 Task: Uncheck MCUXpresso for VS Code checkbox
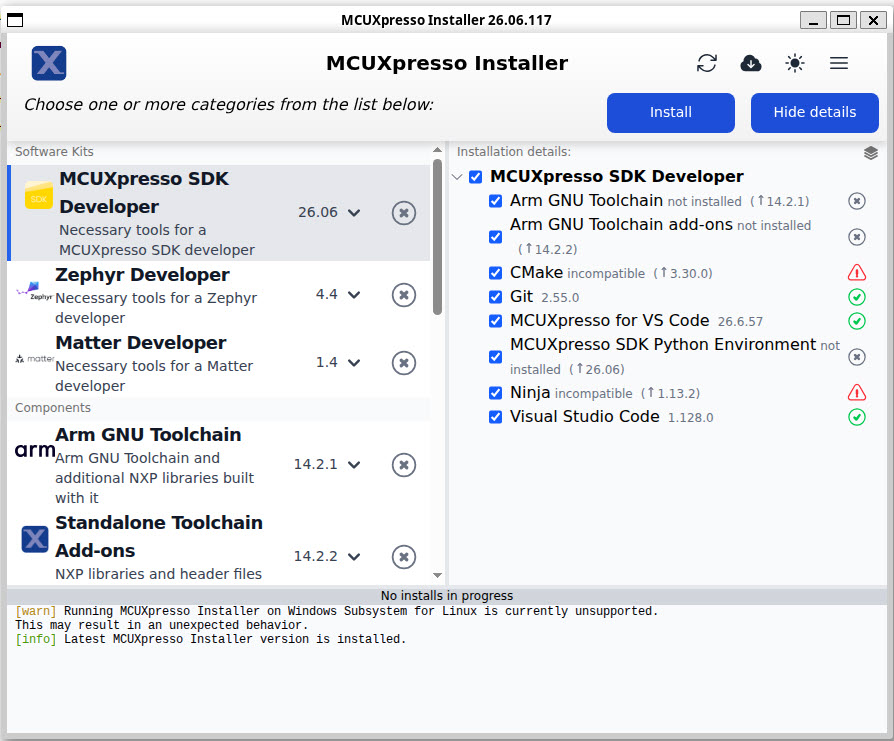[495, 321]
